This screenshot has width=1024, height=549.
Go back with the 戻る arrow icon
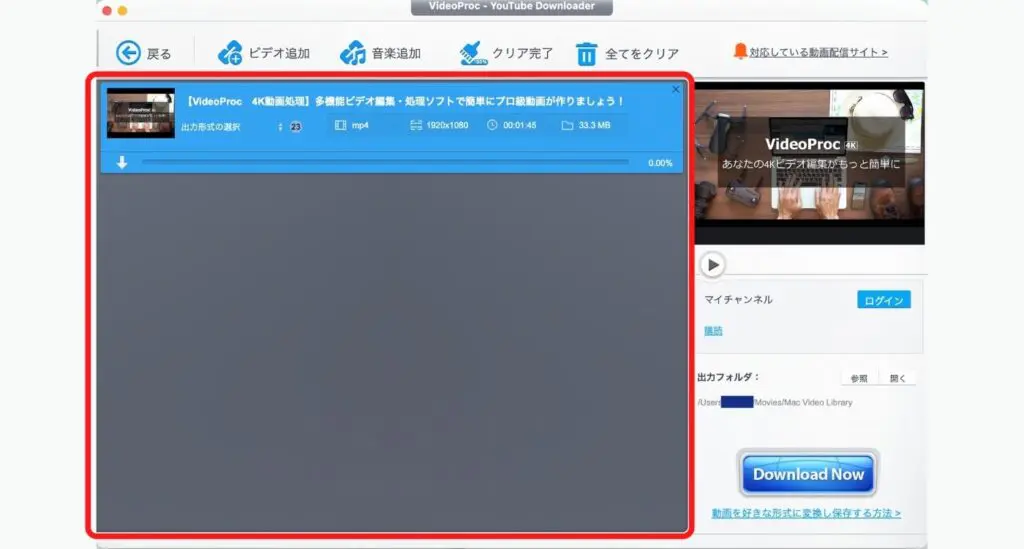[128, 53]
